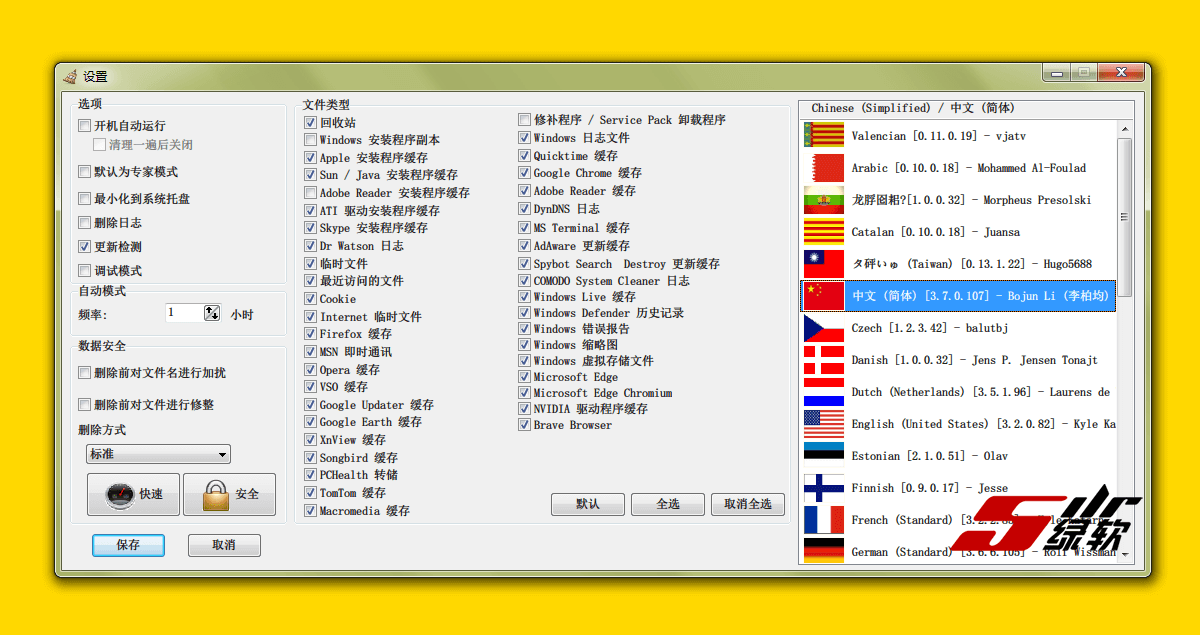Open the 删除方式 dropdown showing 标准
Image resolution: width=1200 pixels, height=635 pixels.
pyautogui.click(x=158, y=454)
